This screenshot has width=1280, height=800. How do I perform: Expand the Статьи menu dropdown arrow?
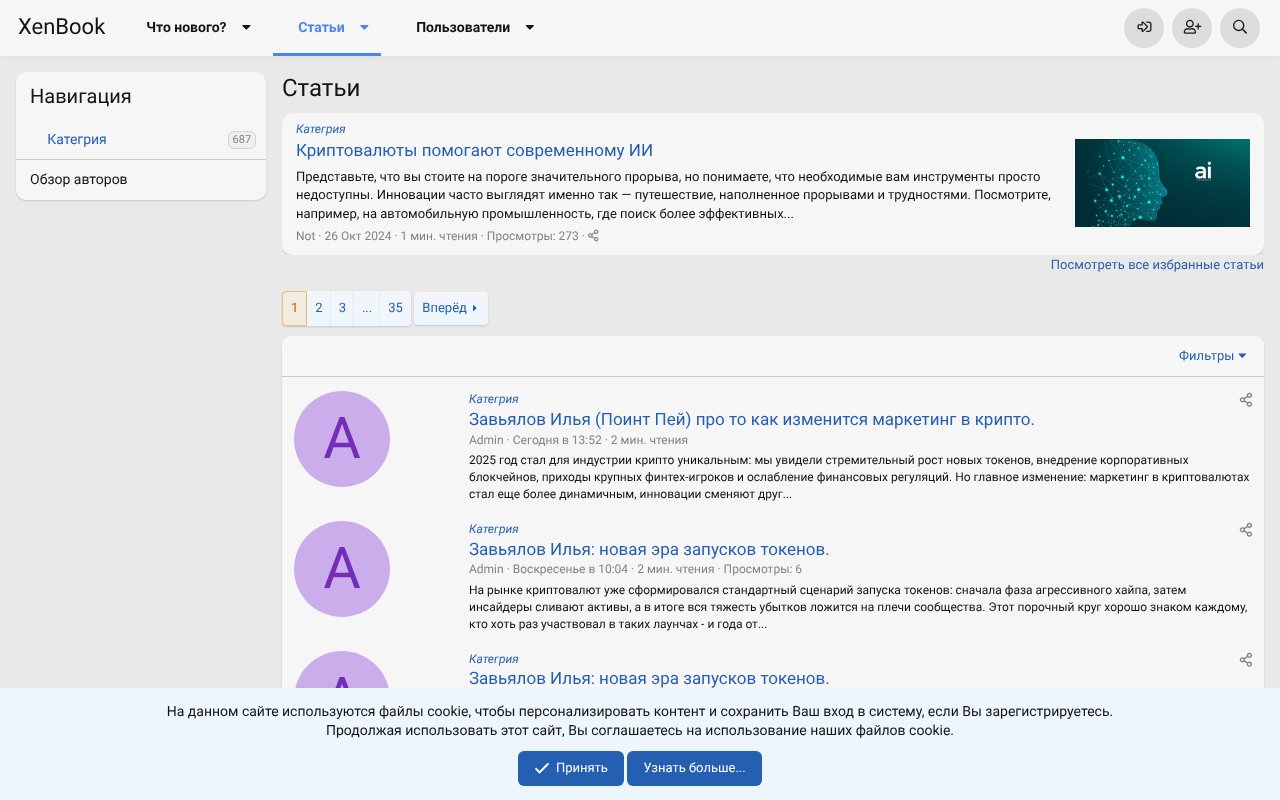[365, 28]
